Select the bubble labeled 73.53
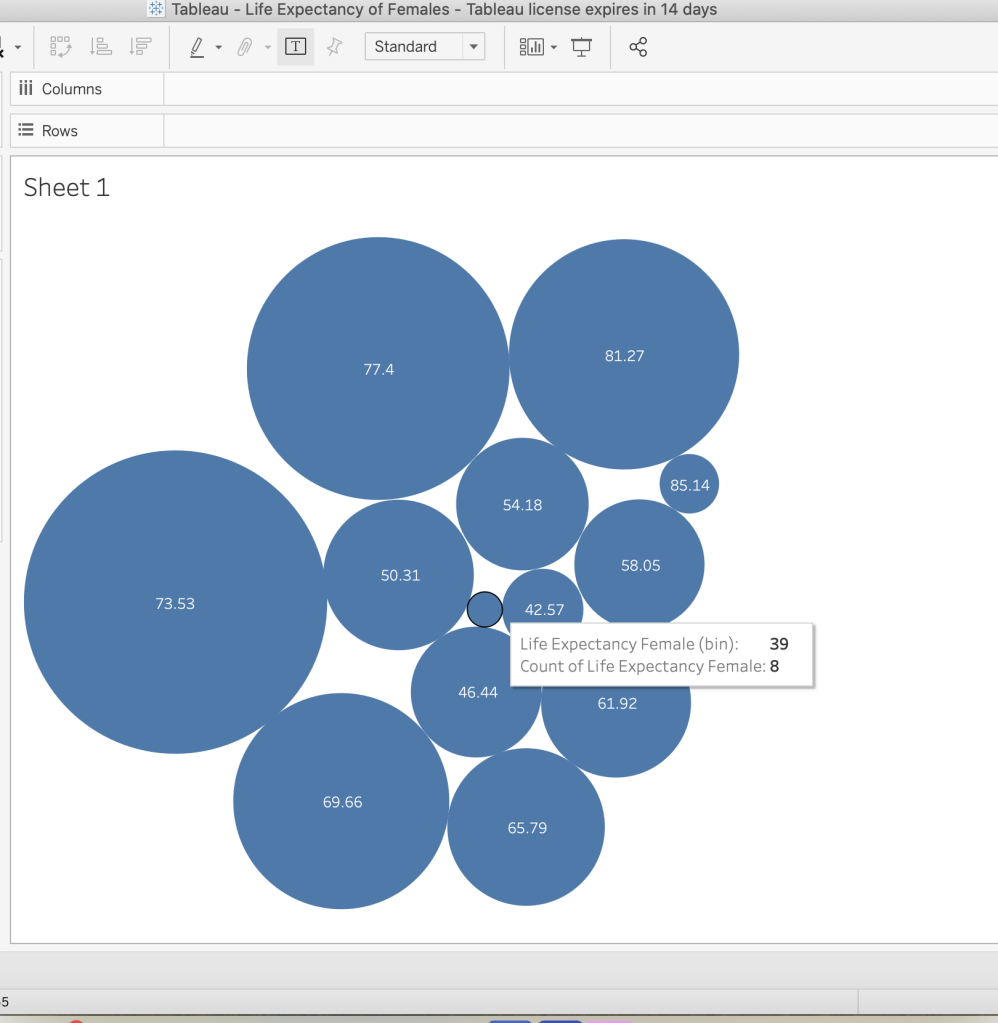Viewport: 998px width, 1023px height. click(175, 603)
